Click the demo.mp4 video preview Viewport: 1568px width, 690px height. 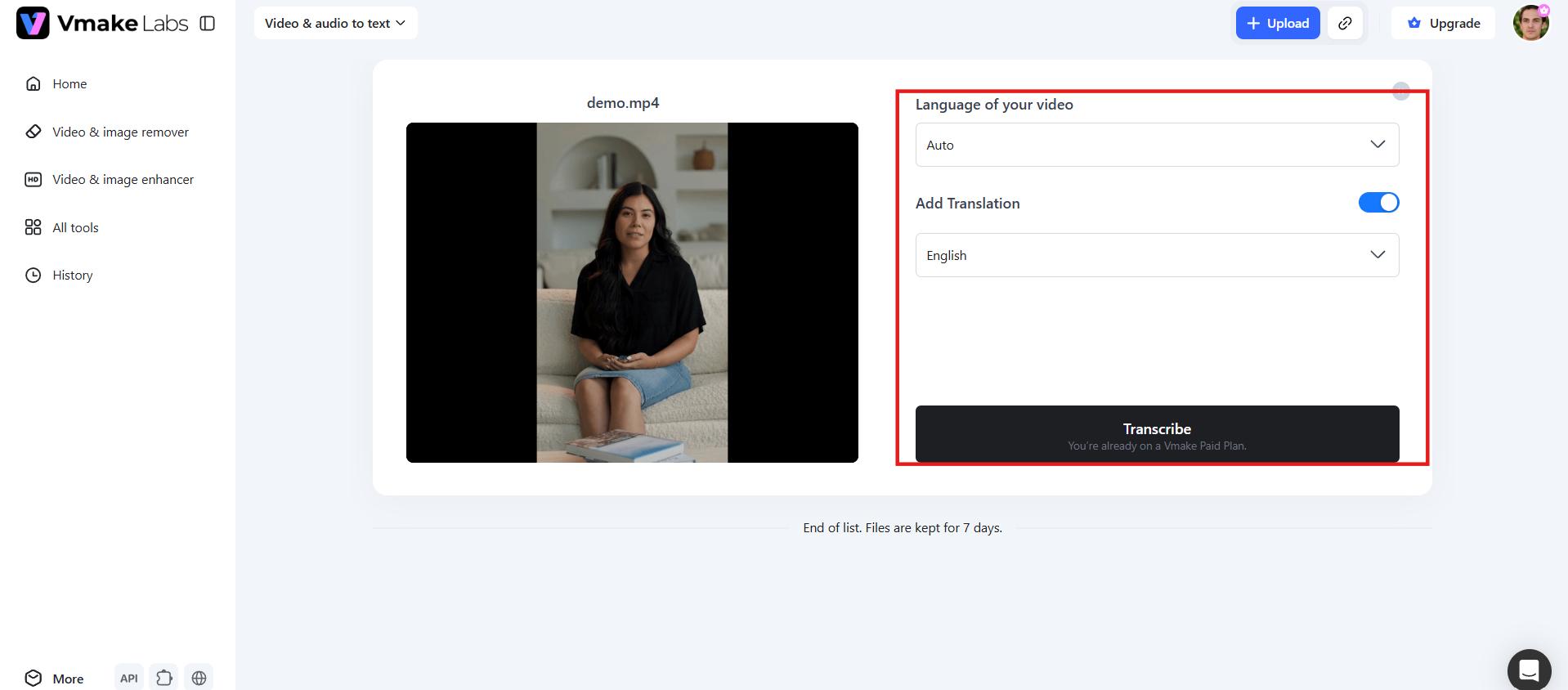pos(632,293)
